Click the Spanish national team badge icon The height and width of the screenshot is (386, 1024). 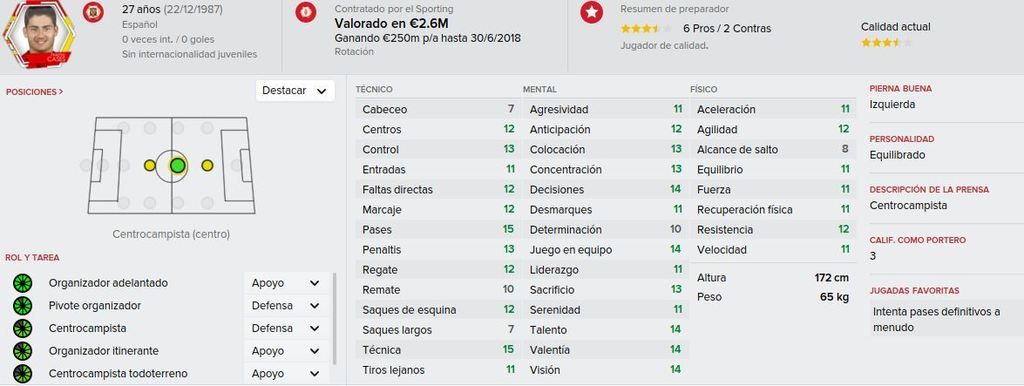click(93, 12)
